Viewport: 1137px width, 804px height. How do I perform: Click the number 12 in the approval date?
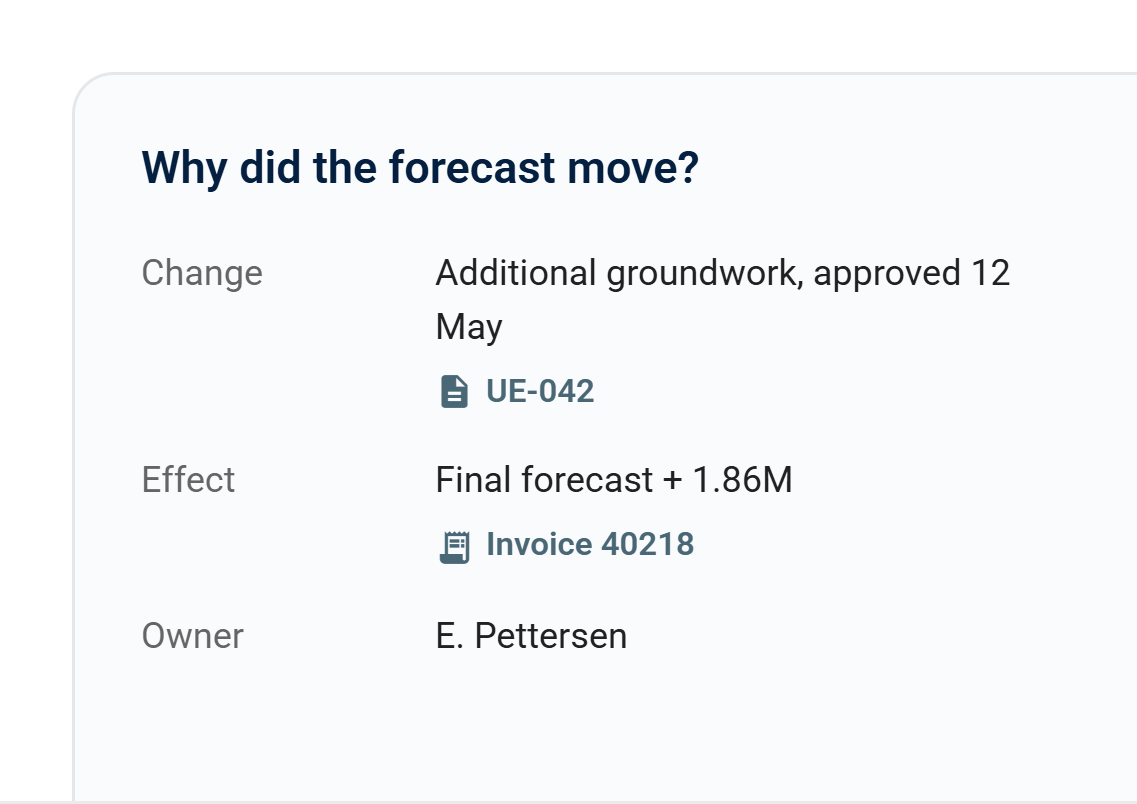pos(991,274)
